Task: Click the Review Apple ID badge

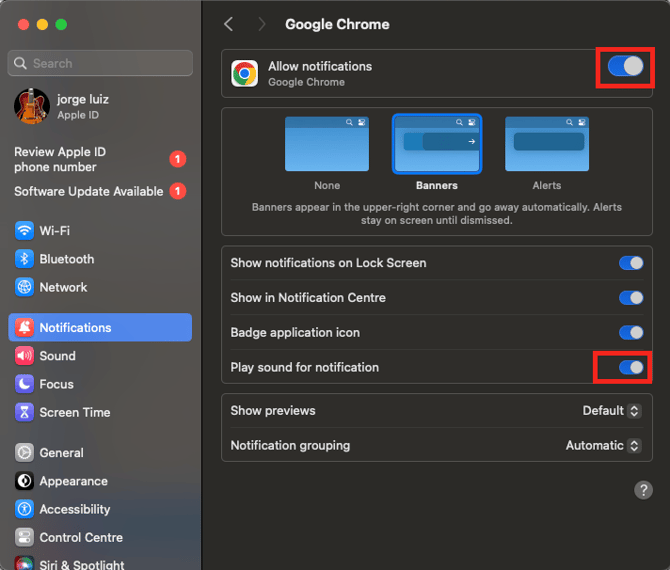Action: point(177,159)
